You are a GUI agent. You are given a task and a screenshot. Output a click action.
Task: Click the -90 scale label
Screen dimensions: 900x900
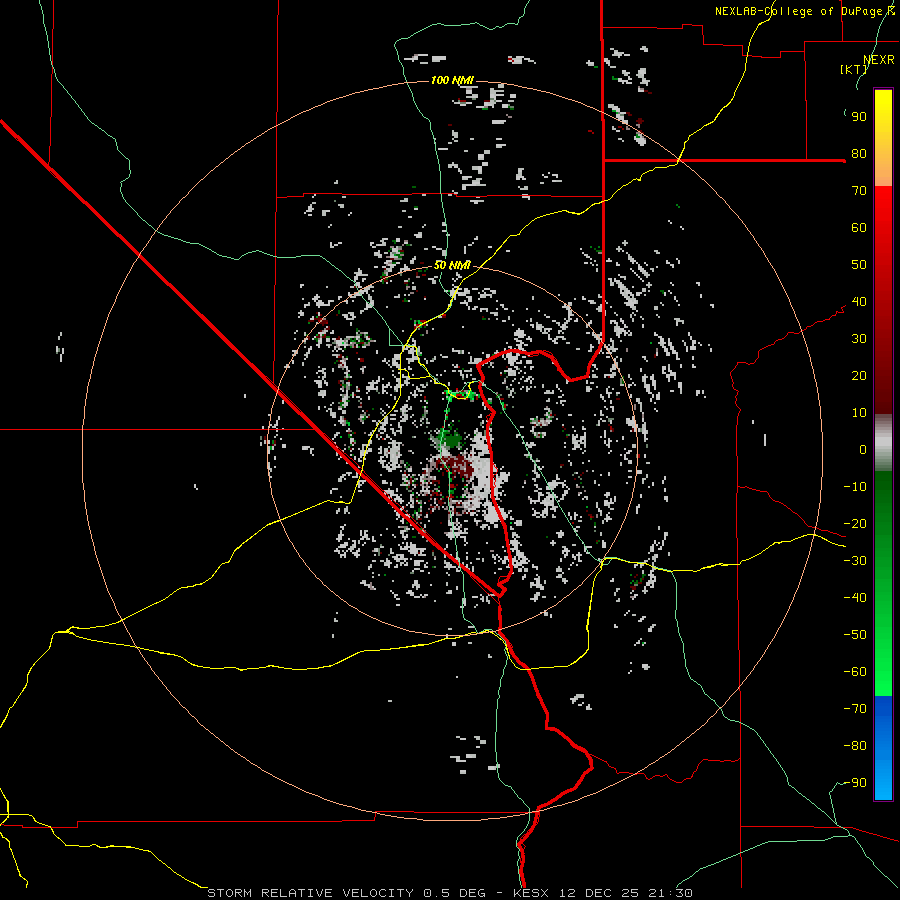855,783
